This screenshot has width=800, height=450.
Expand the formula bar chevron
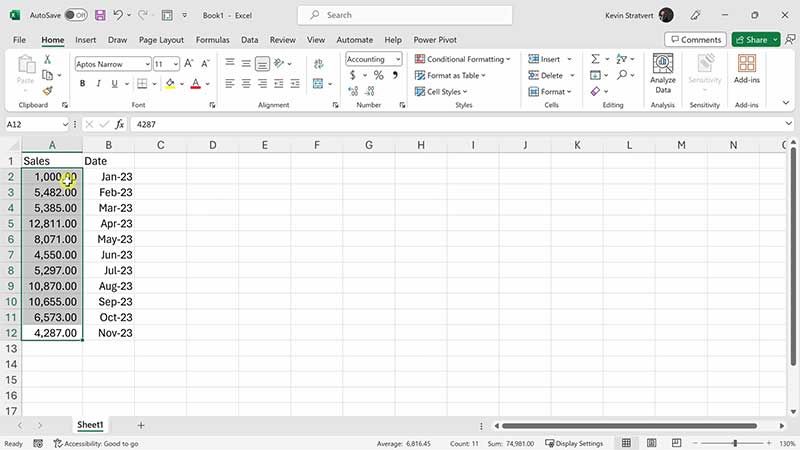788,123
